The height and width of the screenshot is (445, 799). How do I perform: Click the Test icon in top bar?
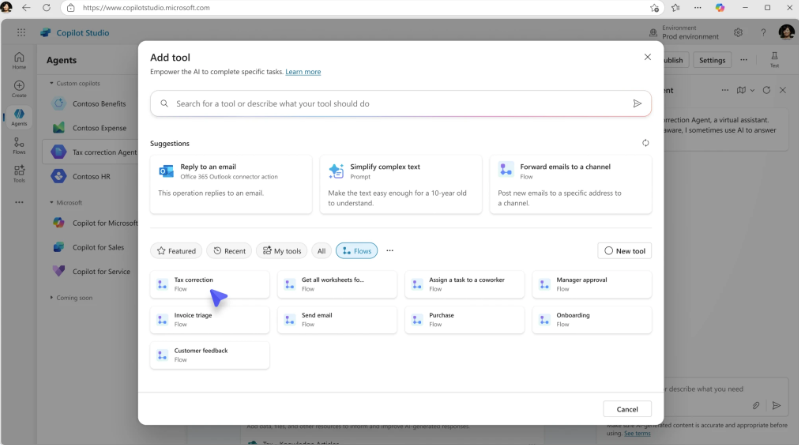(x=775, y=60)
